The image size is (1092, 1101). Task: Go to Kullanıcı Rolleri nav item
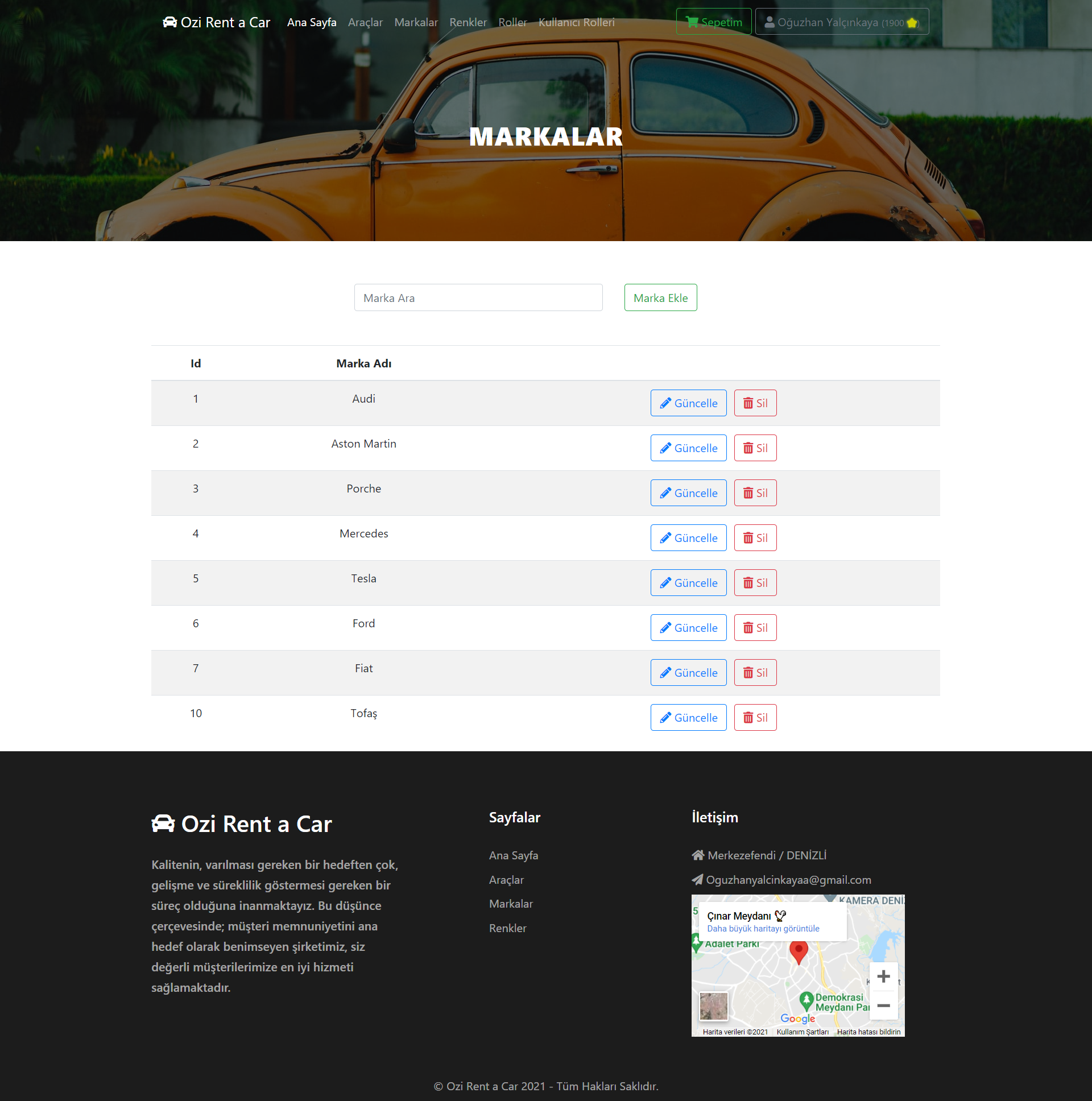(x=576, y=22)
